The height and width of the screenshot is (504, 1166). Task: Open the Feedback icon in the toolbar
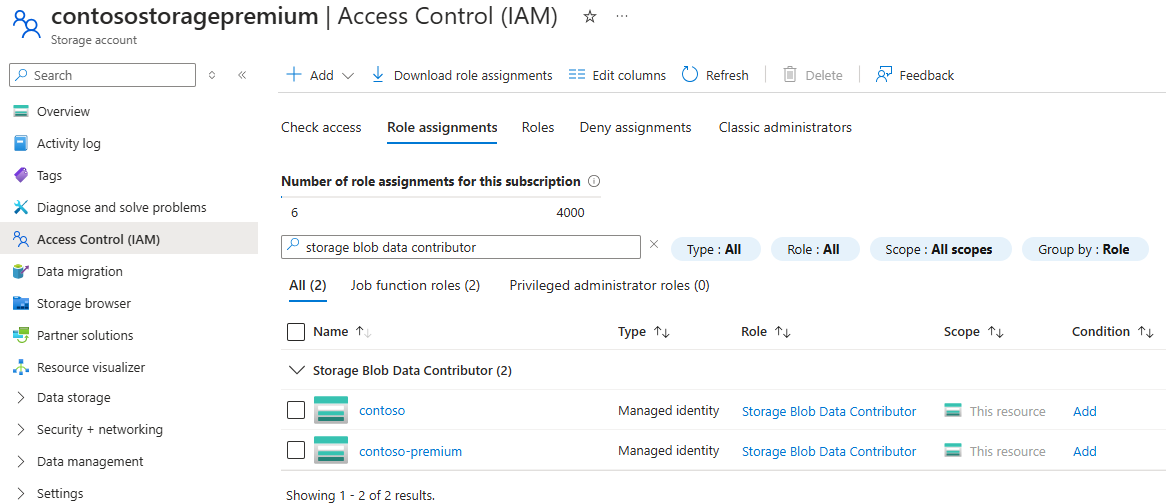[x=883, y=75]
